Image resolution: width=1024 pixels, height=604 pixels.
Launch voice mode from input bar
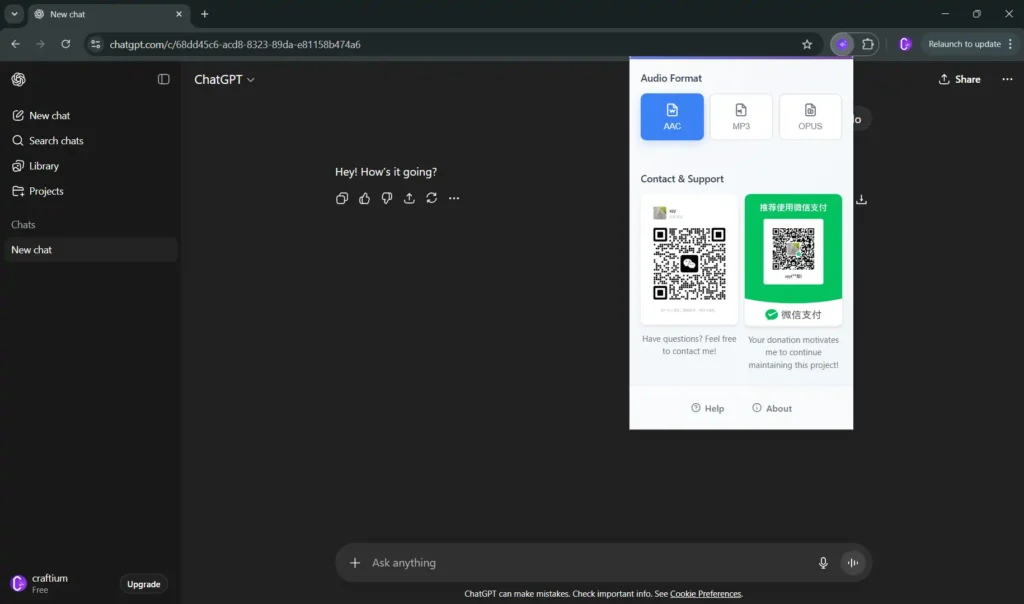[853, 563]
